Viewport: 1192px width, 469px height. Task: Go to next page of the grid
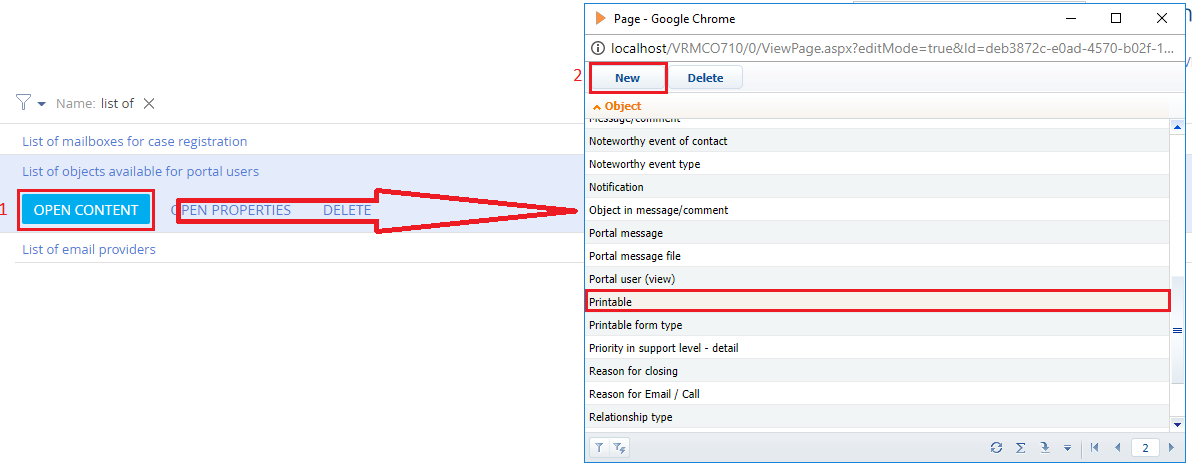(1171, 448)
